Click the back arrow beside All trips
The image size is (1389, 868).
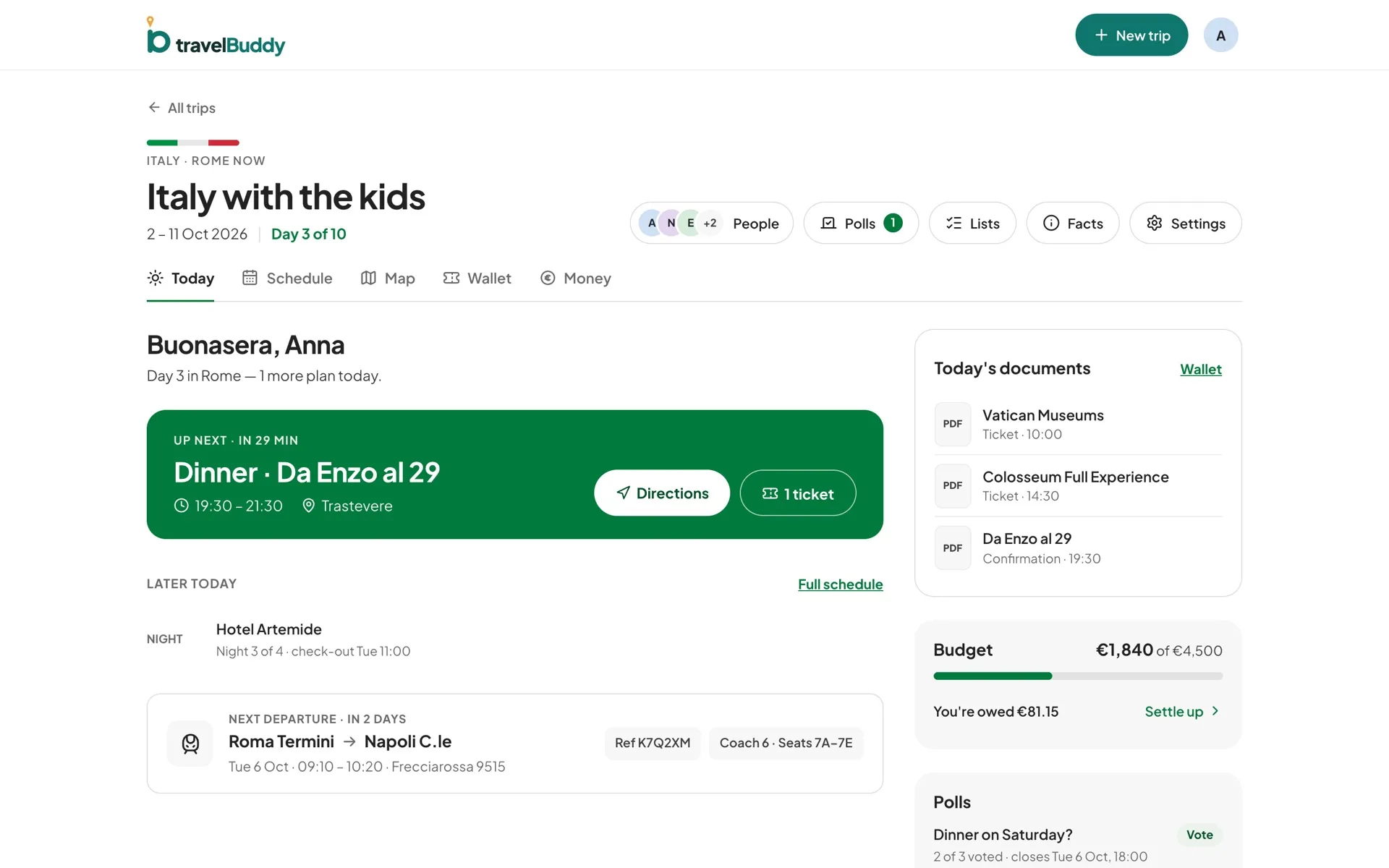[154, 107]
